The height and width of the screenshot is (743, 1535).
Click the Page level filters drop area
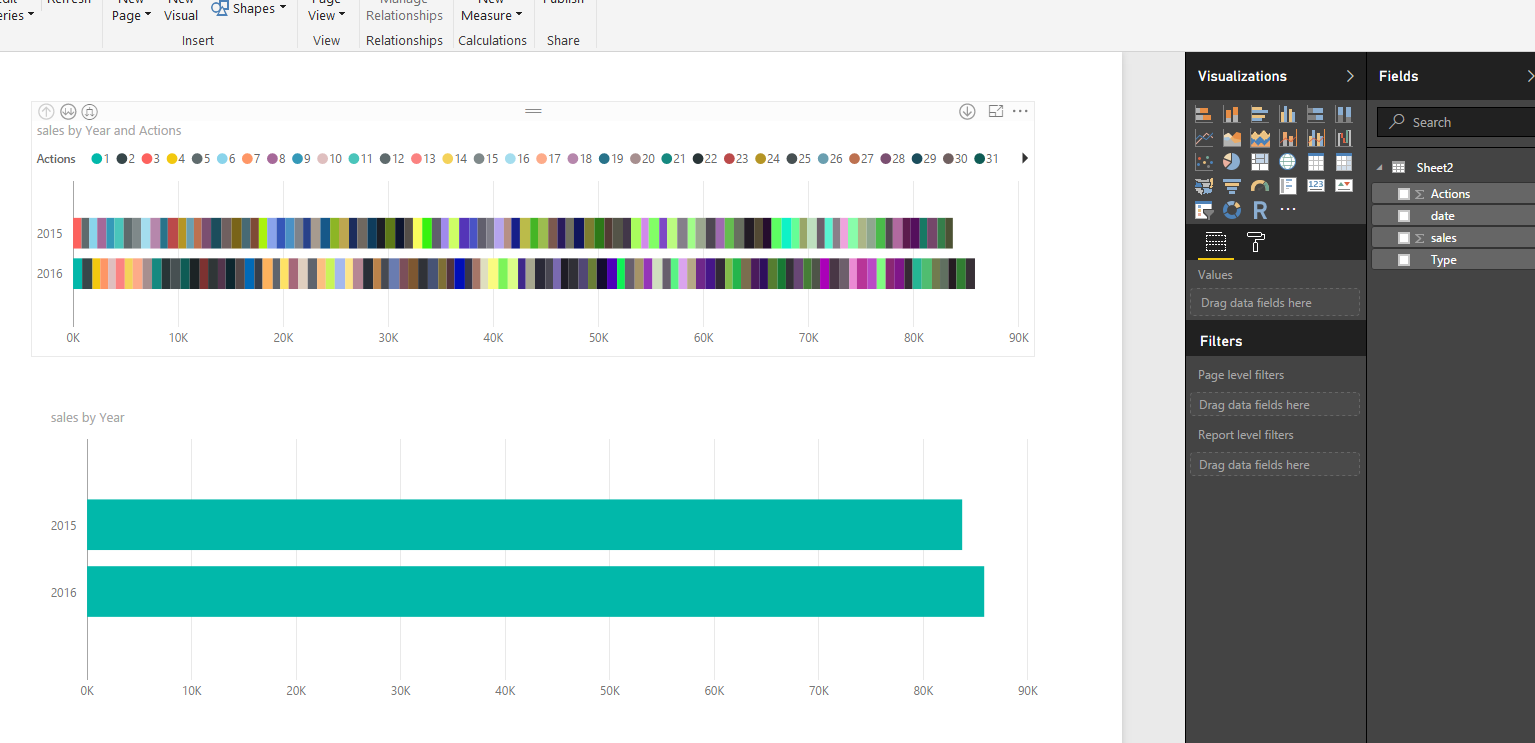coord(1275,405)
